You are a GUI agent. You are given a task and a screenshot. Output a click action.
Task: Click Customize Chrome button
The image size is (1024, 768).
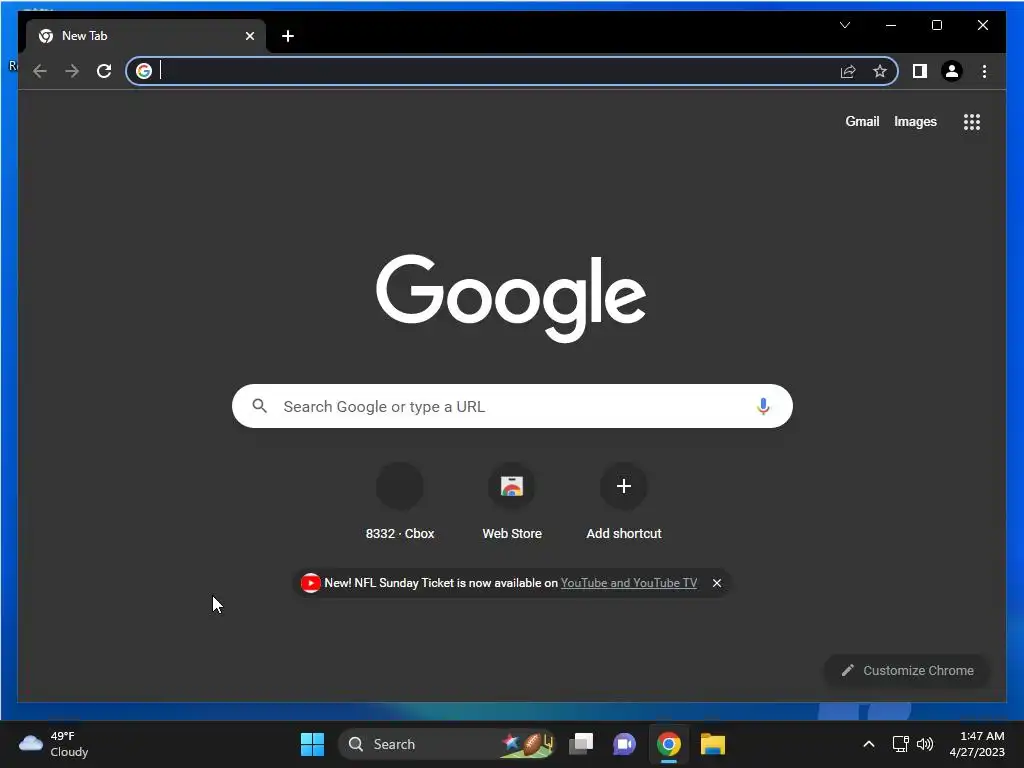(x=908, y=670)
